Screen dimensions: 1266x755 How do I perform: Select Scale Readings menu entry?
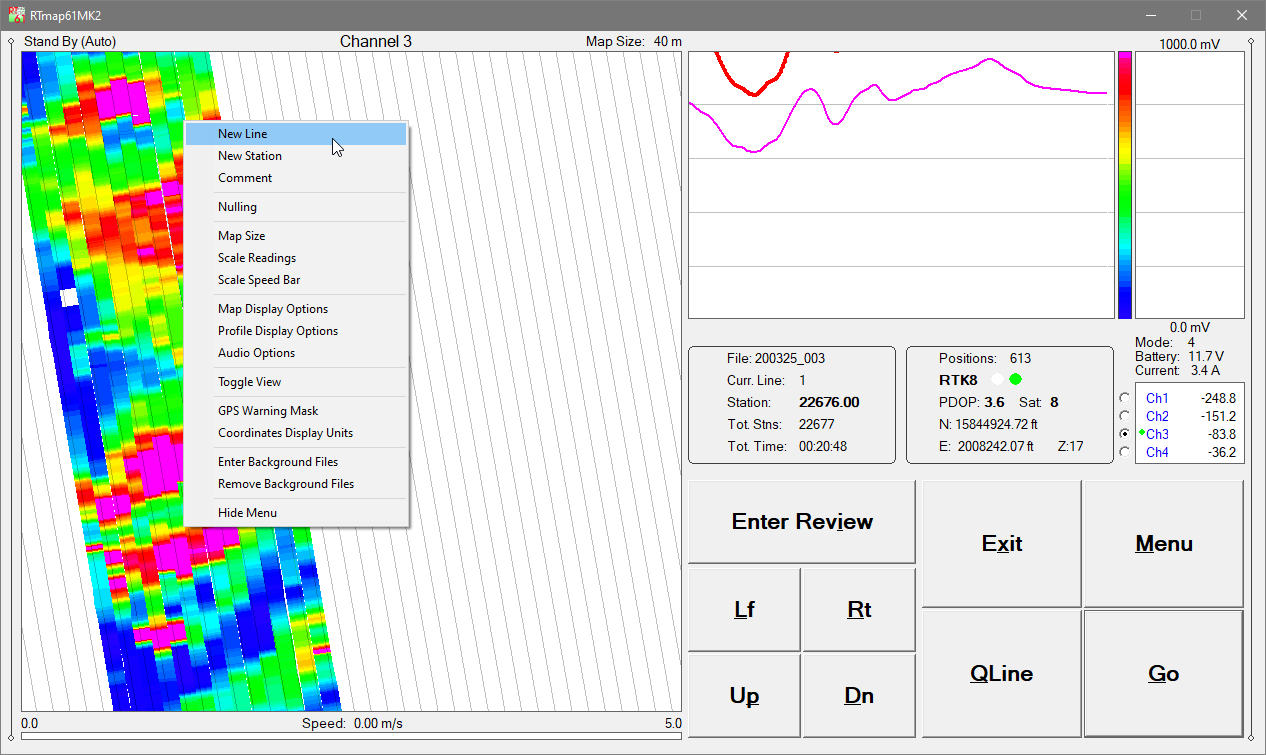pyautogui.click(x=296, y=258)
